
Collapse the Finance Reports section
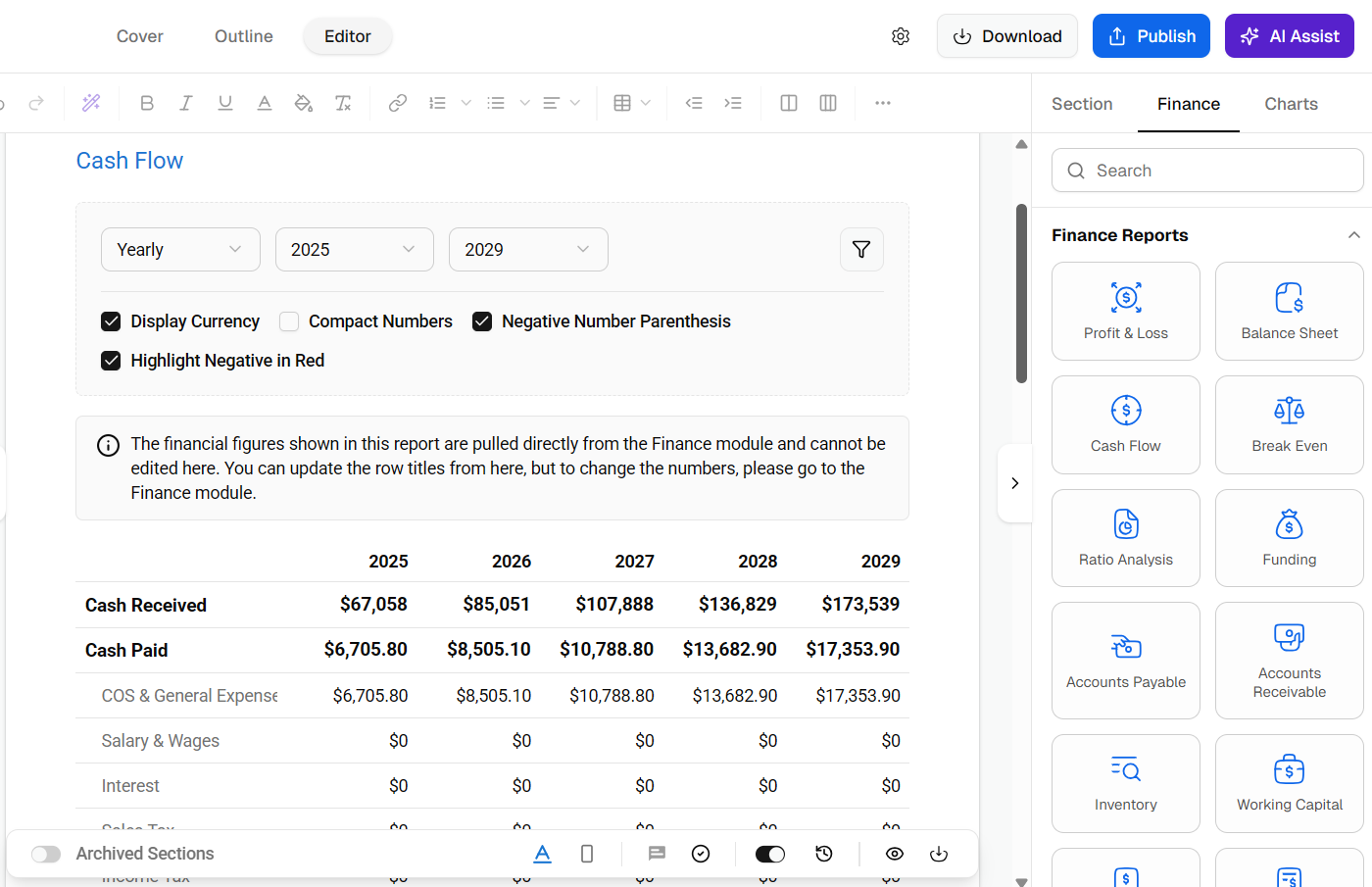tap(1354, 235)
